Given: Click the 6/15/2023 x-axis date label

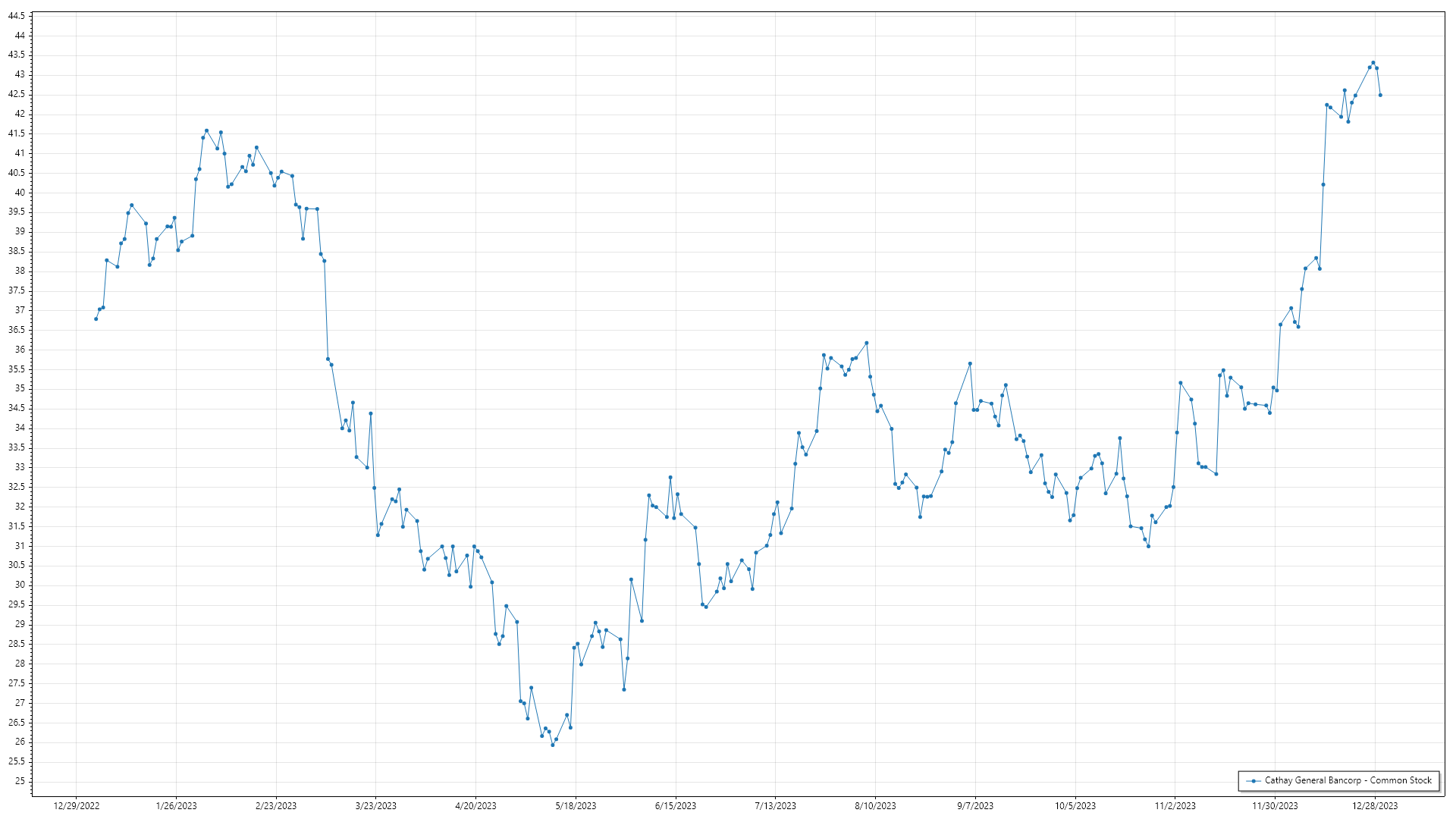Looking at the screenshot, I should click(676, 805).
